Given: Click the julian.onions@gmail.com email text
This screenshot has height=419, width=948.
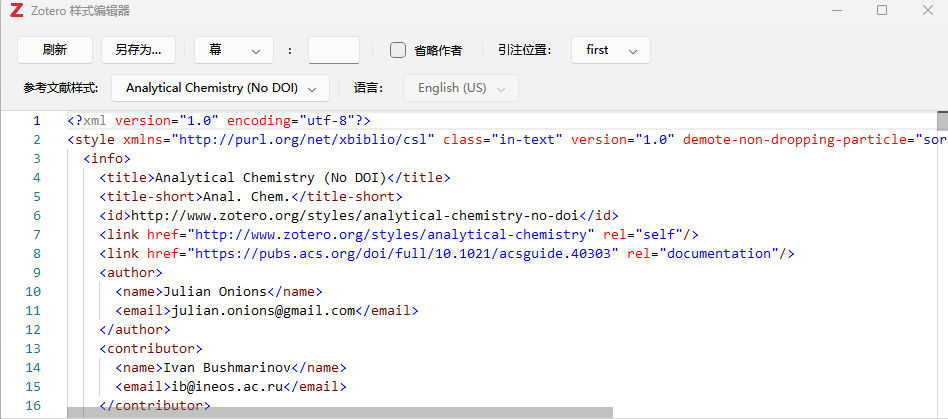Looking at the screenshot, I should pos(264,310).
